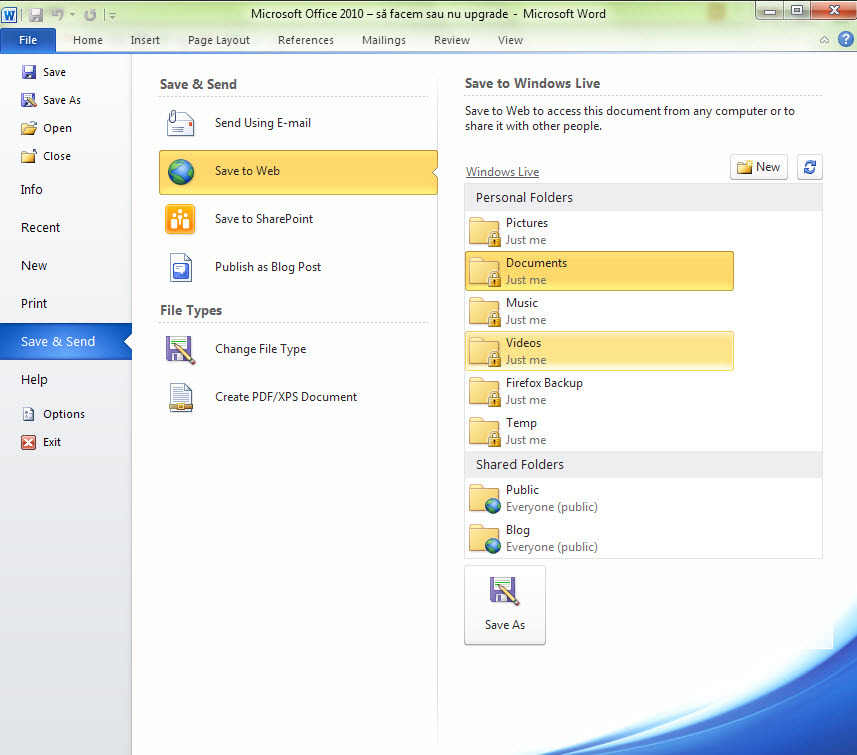Viewport: 857px width, 755px height.
Task: Select the Pictures folder icon
Action: coord(485,232)
